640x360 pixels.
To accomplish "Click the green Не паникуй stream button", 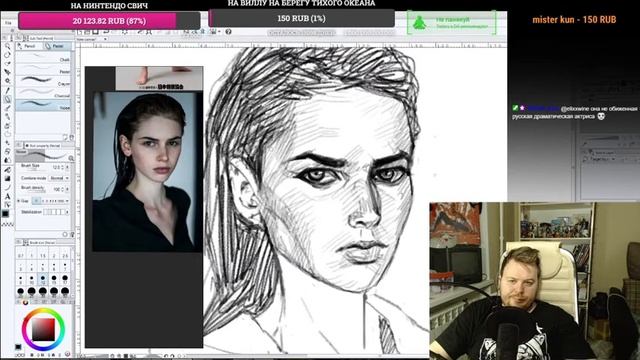I will coord(452,22).
